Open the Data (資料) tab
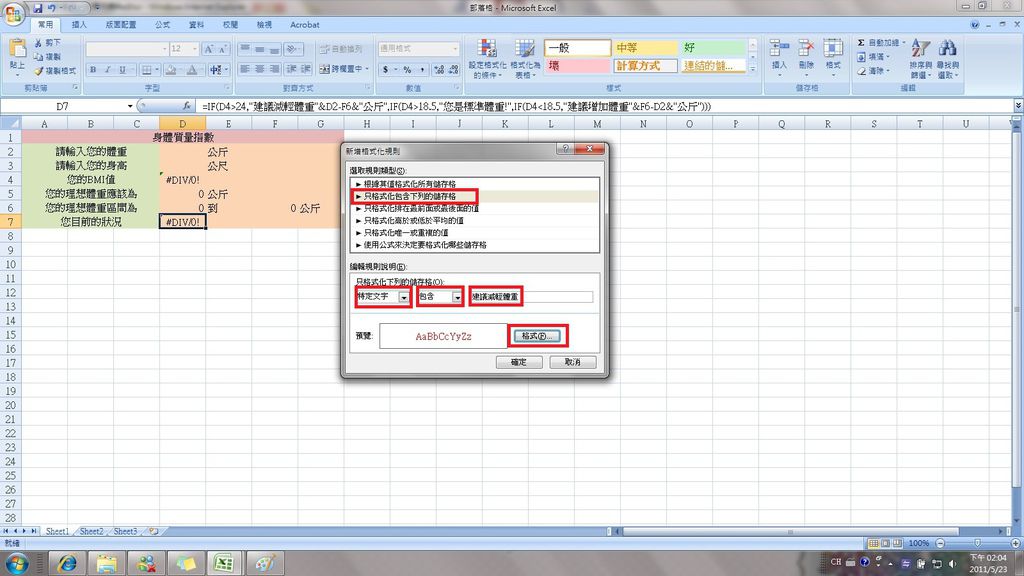Image resolution: width=1024 pixels, height=576 pixels. coord(197,25)
